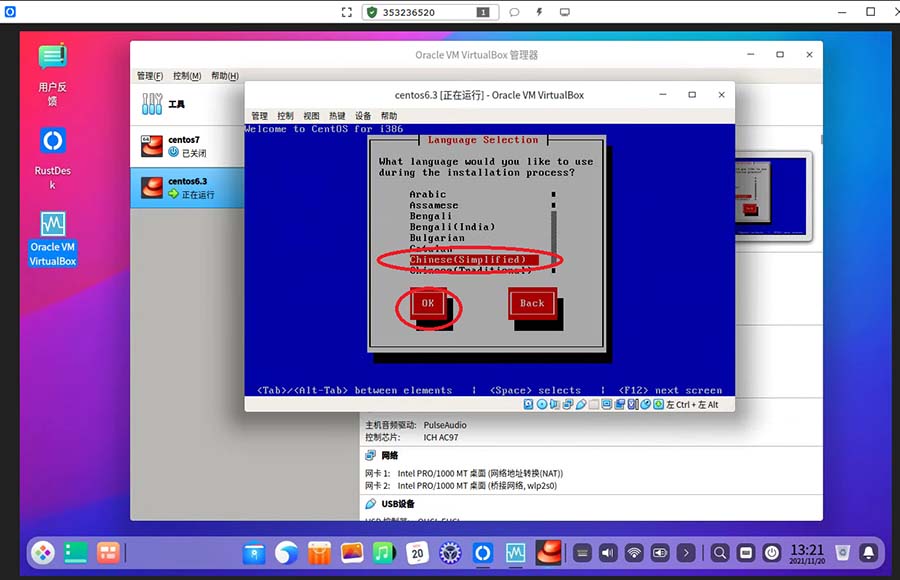The width and height of the screenshot is (900, 580).
Task: Open the chat bubble icon in remote toolbar
Action: pos(514,12)
